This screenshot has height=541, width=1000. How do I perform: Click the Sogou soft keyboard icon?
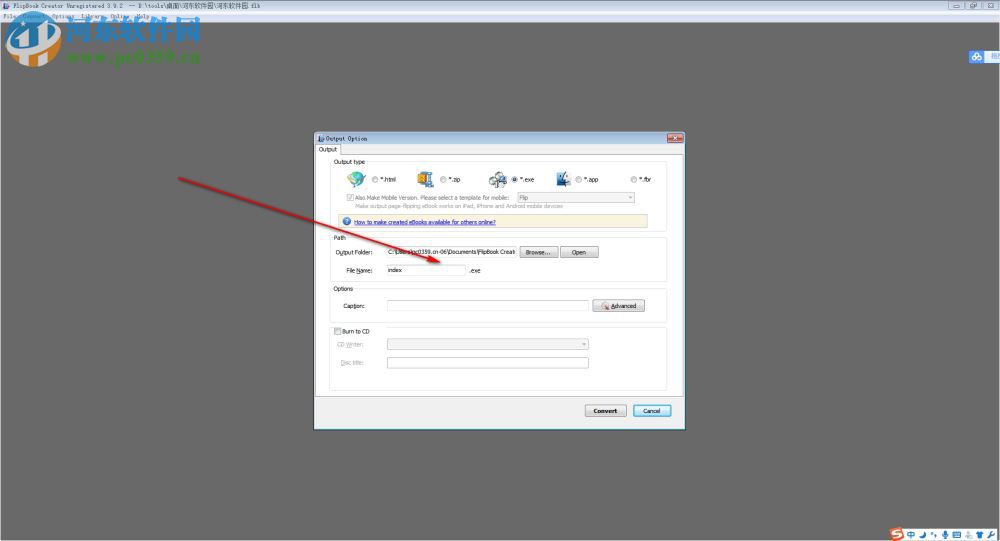click(x=957, y=535)
